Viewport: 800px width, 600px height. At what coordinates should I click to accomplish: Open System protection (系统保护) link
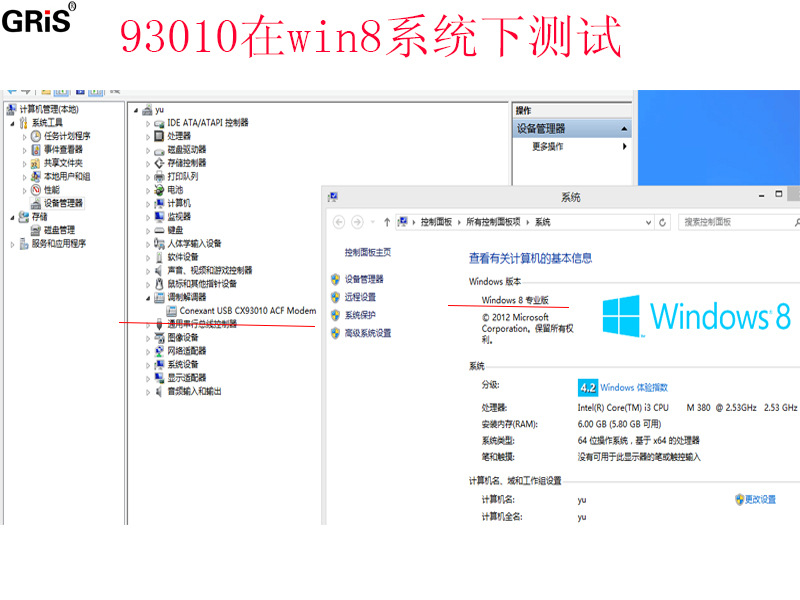(x=360, y=315)
